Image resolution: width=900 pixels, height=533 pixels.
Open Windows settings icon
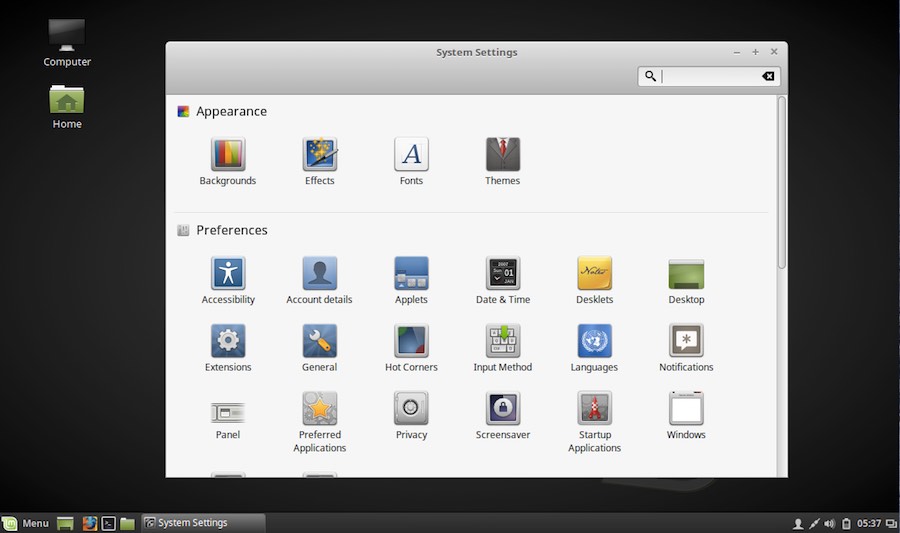(x=686, y=408)
